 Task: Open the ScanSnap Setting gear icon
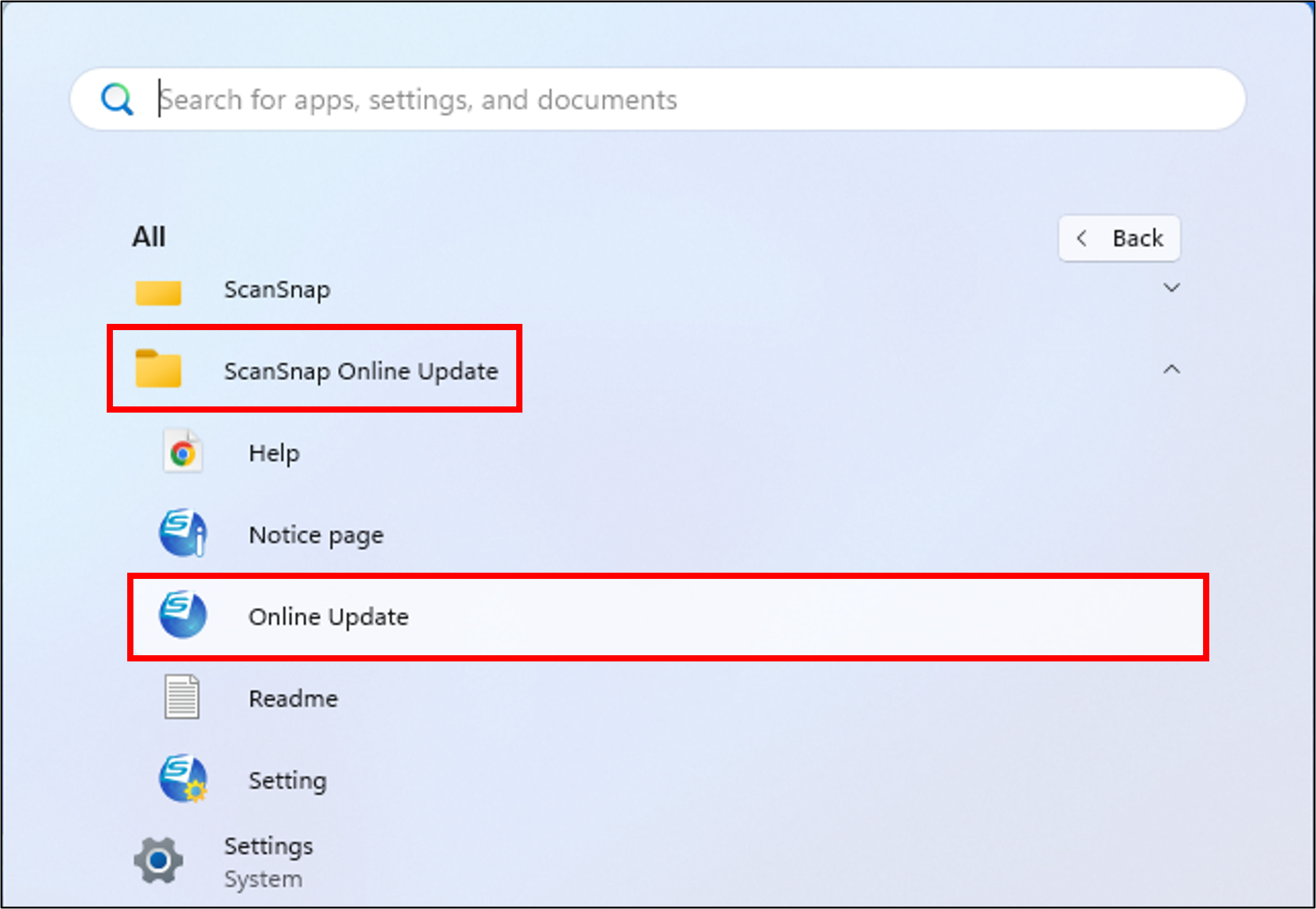click(183, 778)
